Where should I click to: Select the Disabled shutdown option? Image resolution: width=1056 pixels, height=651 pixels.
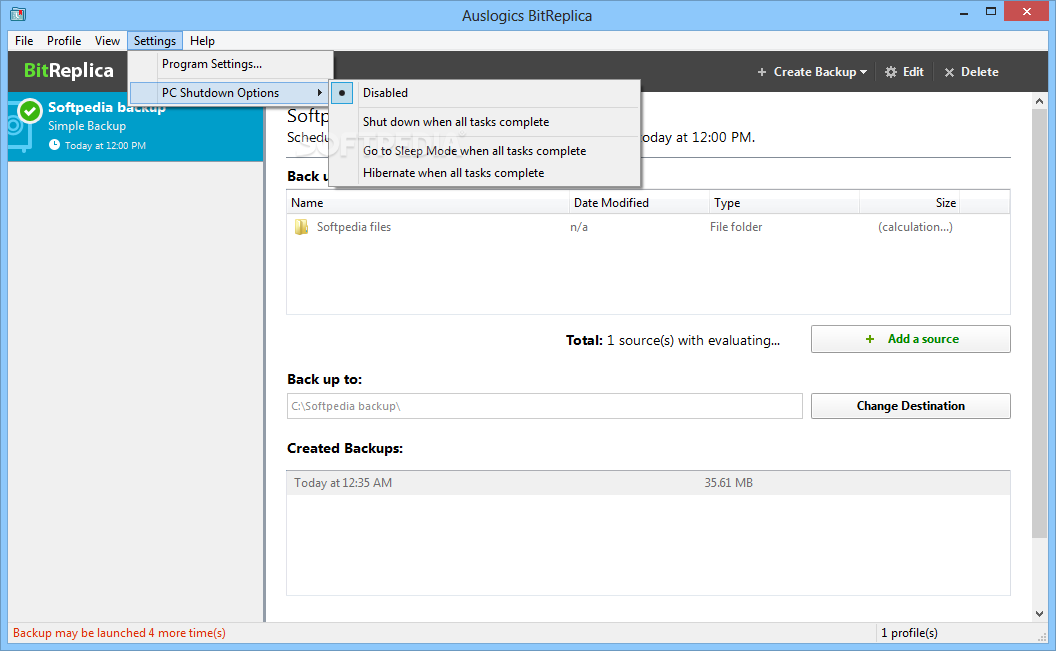(485, 93)
